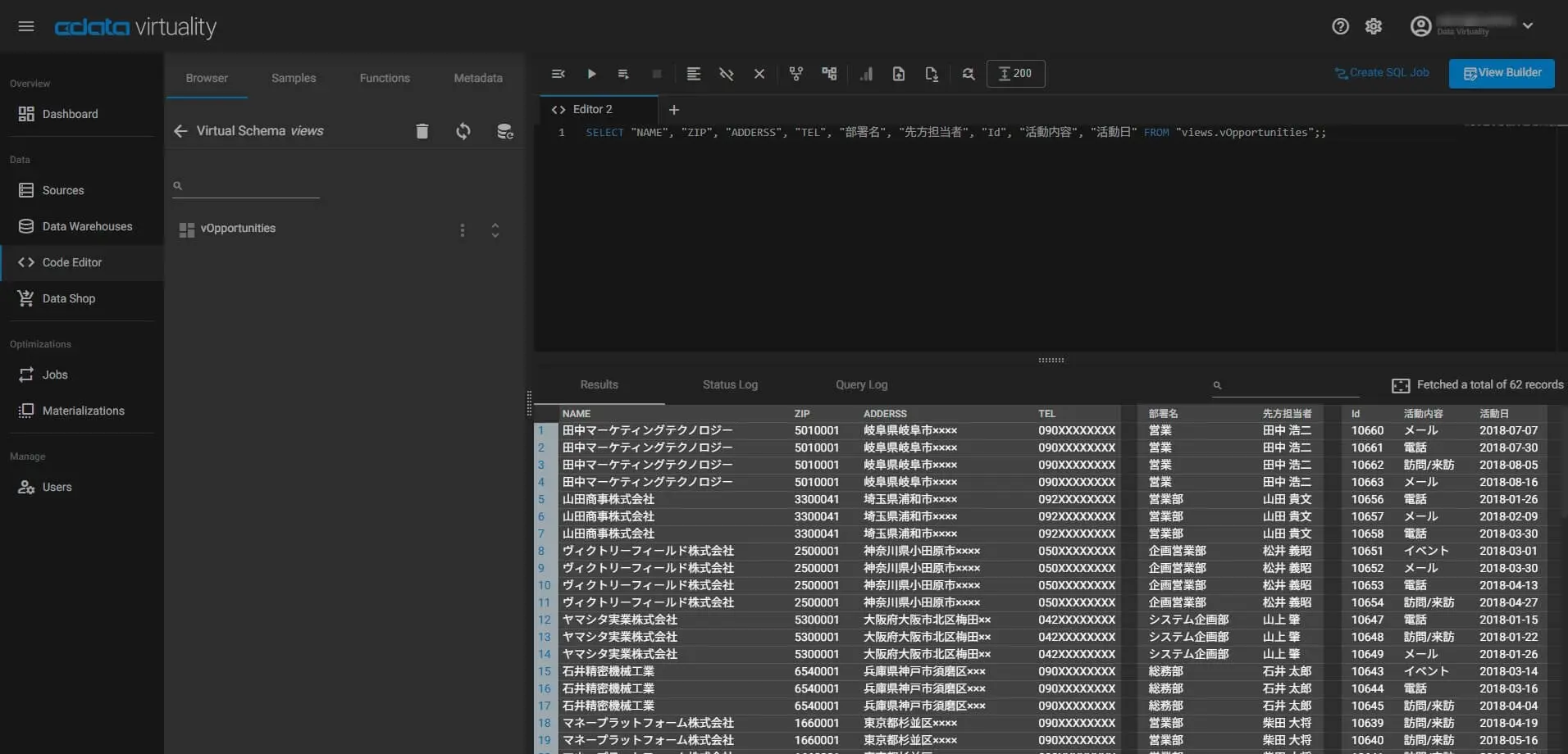Open help via the question mark icon

[1340, 26]
